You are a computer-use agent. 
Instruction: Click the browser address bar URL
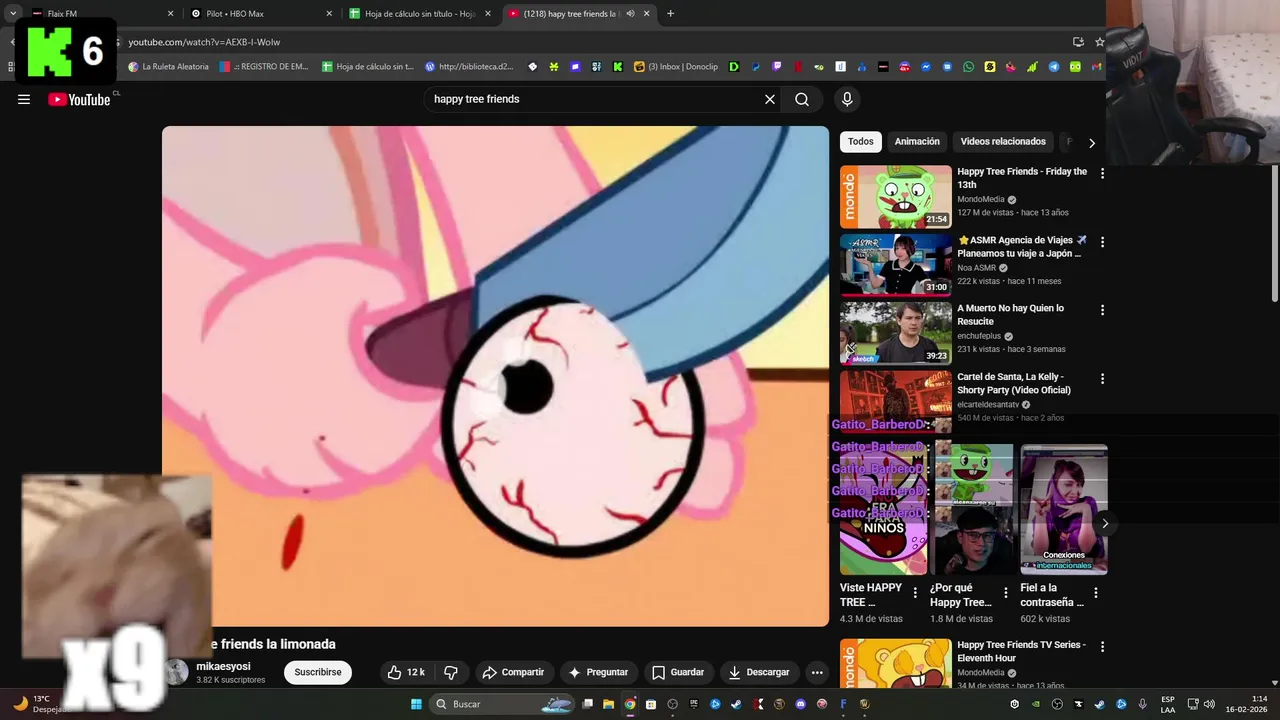pyautogui.click(x=204, y=42)
